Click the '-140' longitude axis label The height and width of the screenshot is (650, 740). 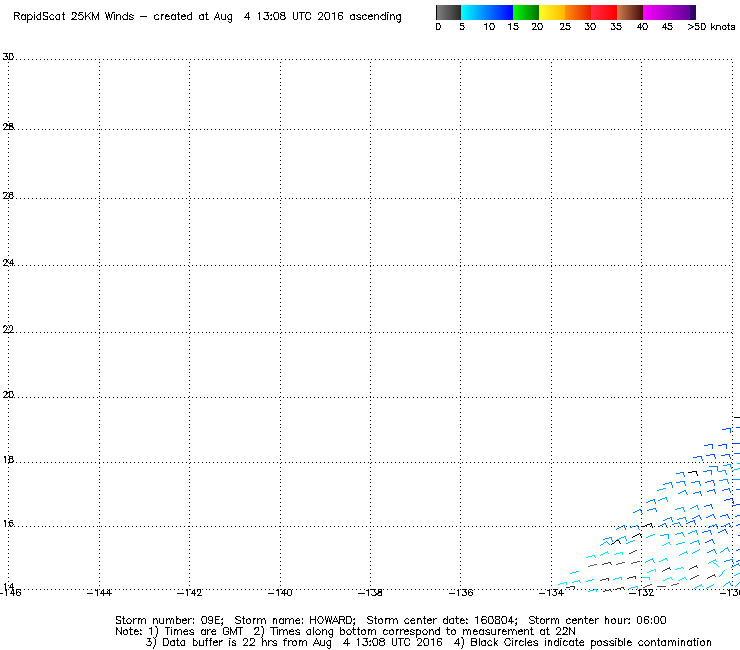(280, 593)
